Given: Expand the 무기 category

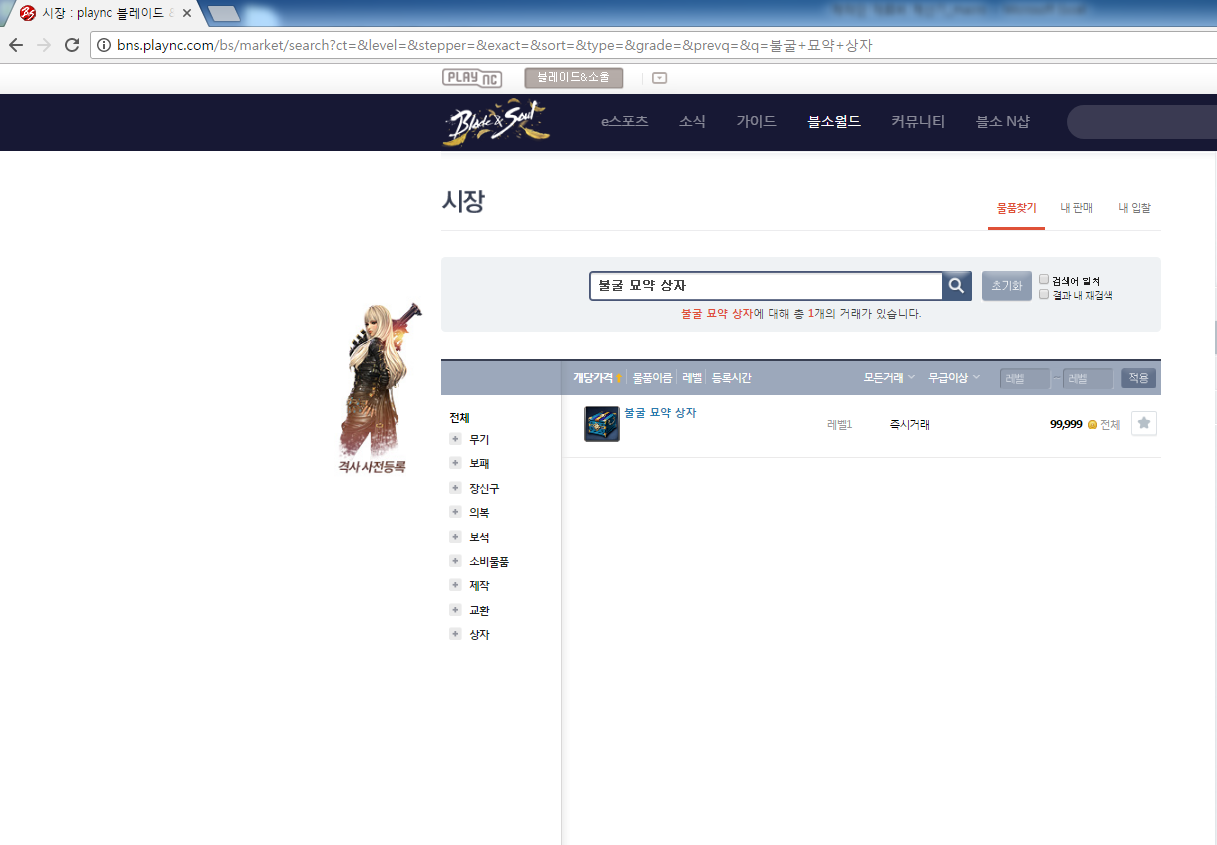Looking at the screenshot, I should click(455, 439).
